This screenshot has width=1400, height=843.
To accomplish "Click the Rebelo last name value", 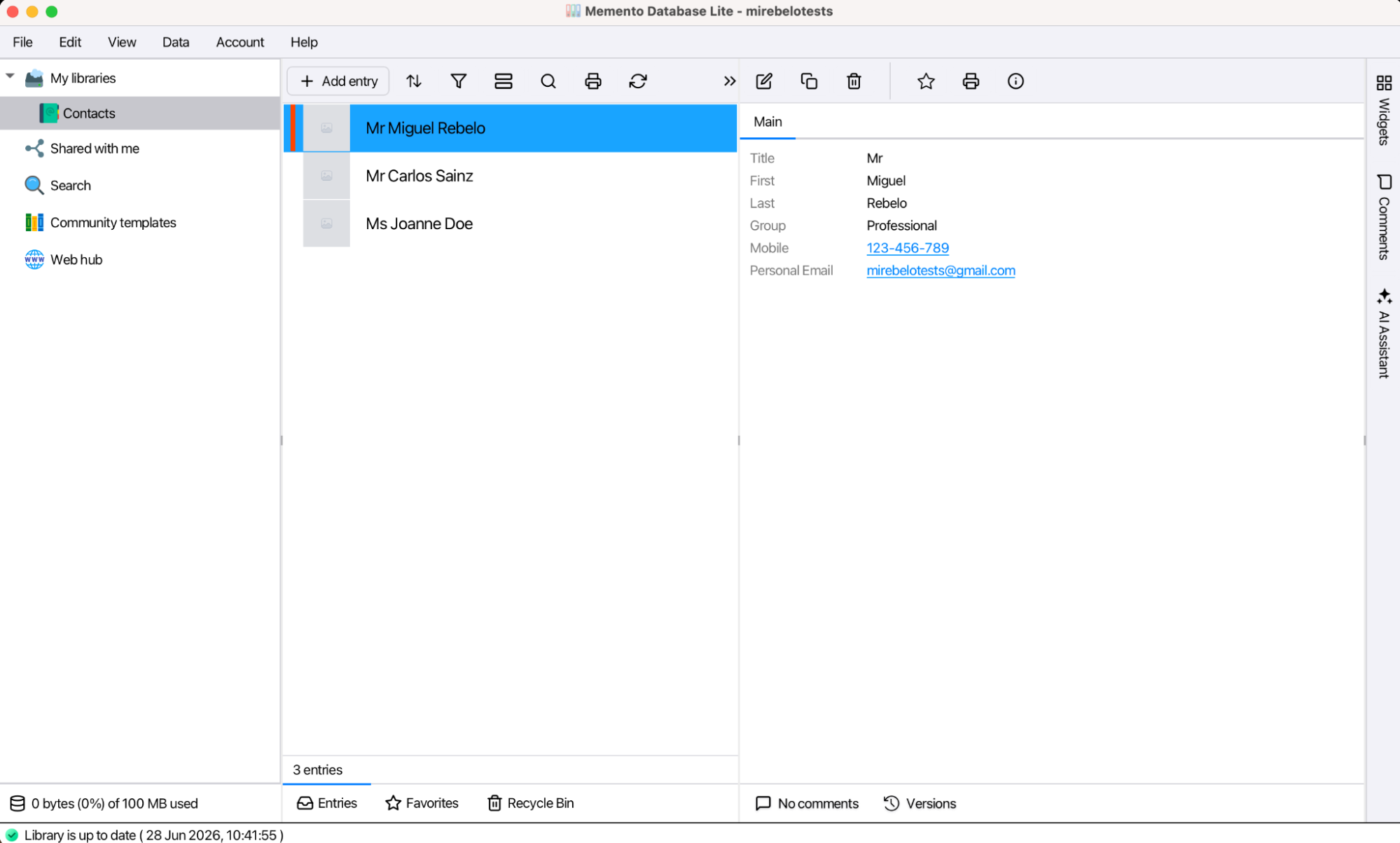I will 887,203.
